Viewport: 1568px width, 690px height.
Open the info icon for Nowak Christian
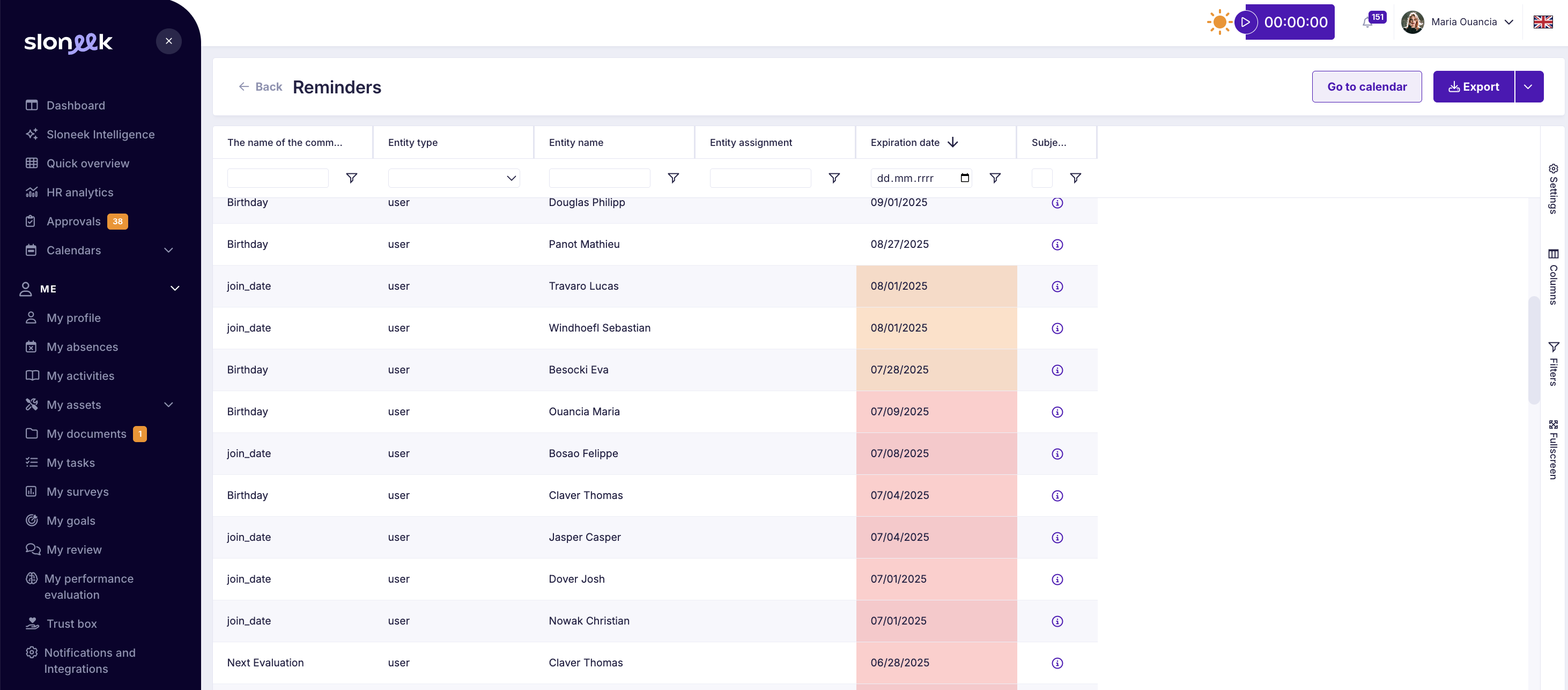coord(1057,621)
